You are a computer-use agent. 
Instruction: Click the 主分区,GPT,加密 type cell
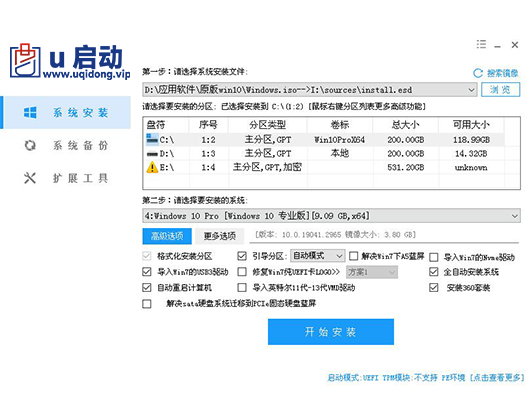(x=267, y=167)
